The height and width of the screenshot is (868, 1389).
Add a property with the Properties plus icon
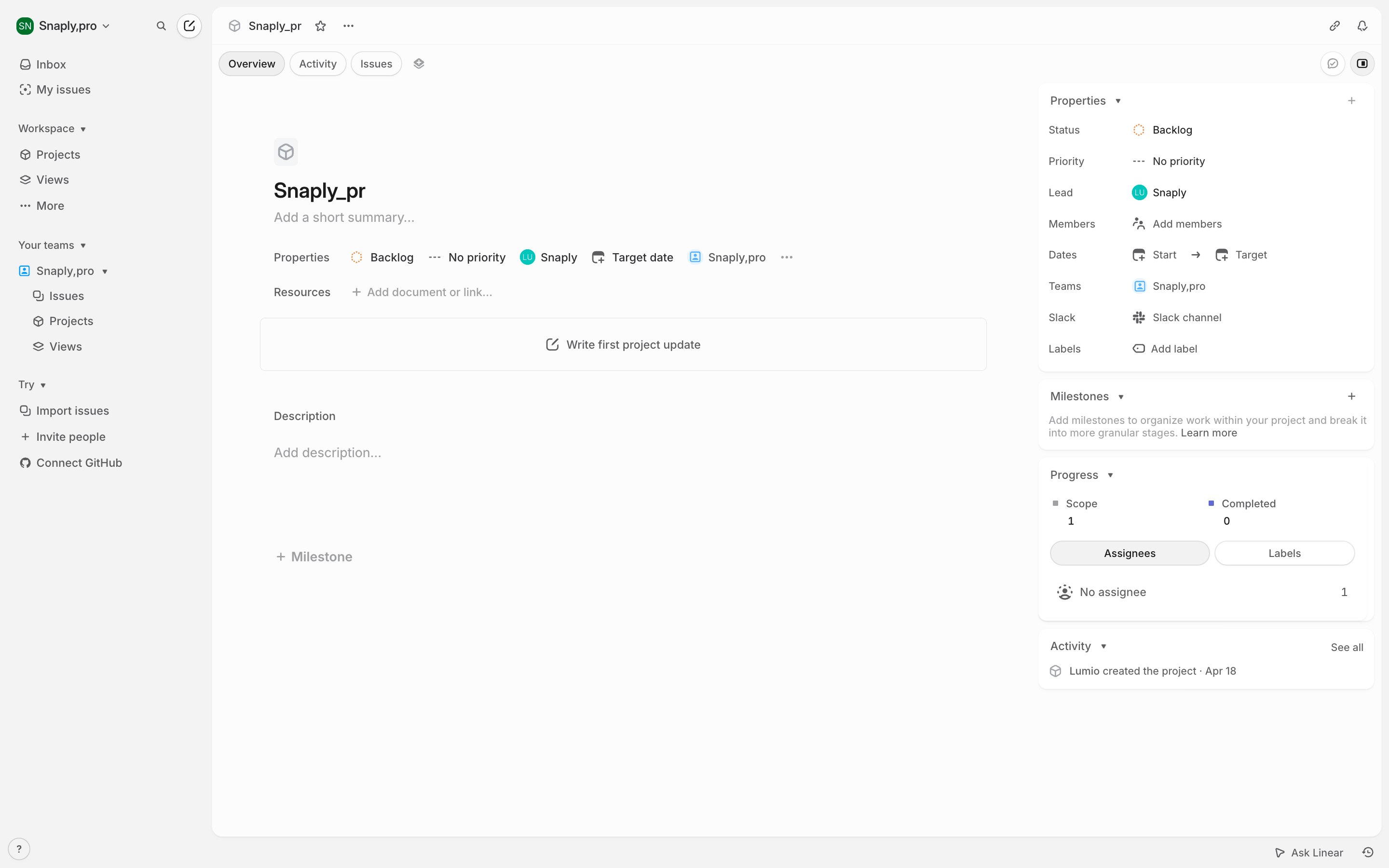1352,101
